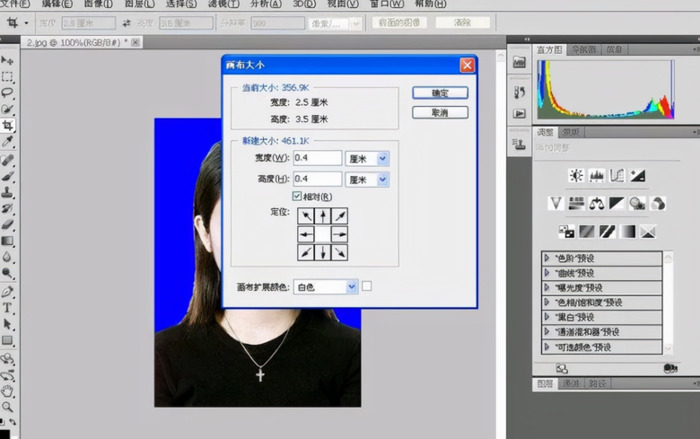Select the Type tool

(x=7, y=308)
